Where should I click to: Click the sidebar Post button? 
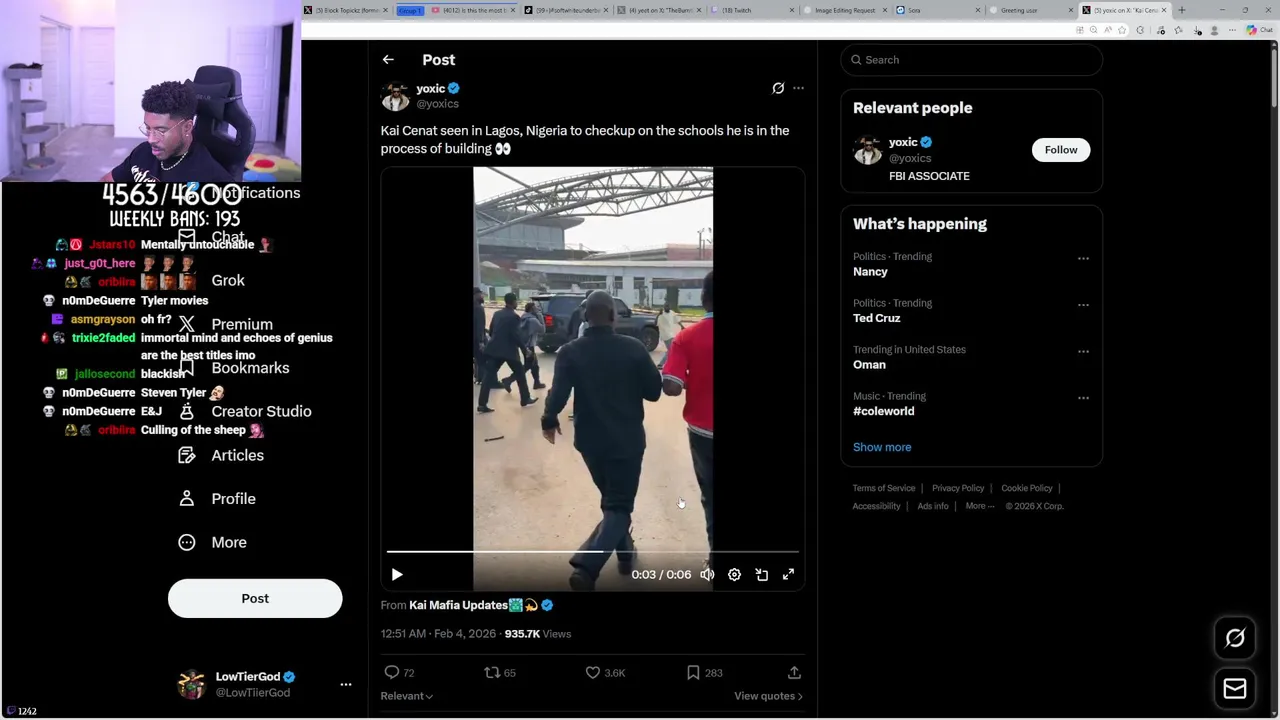(x=255, y=598)
